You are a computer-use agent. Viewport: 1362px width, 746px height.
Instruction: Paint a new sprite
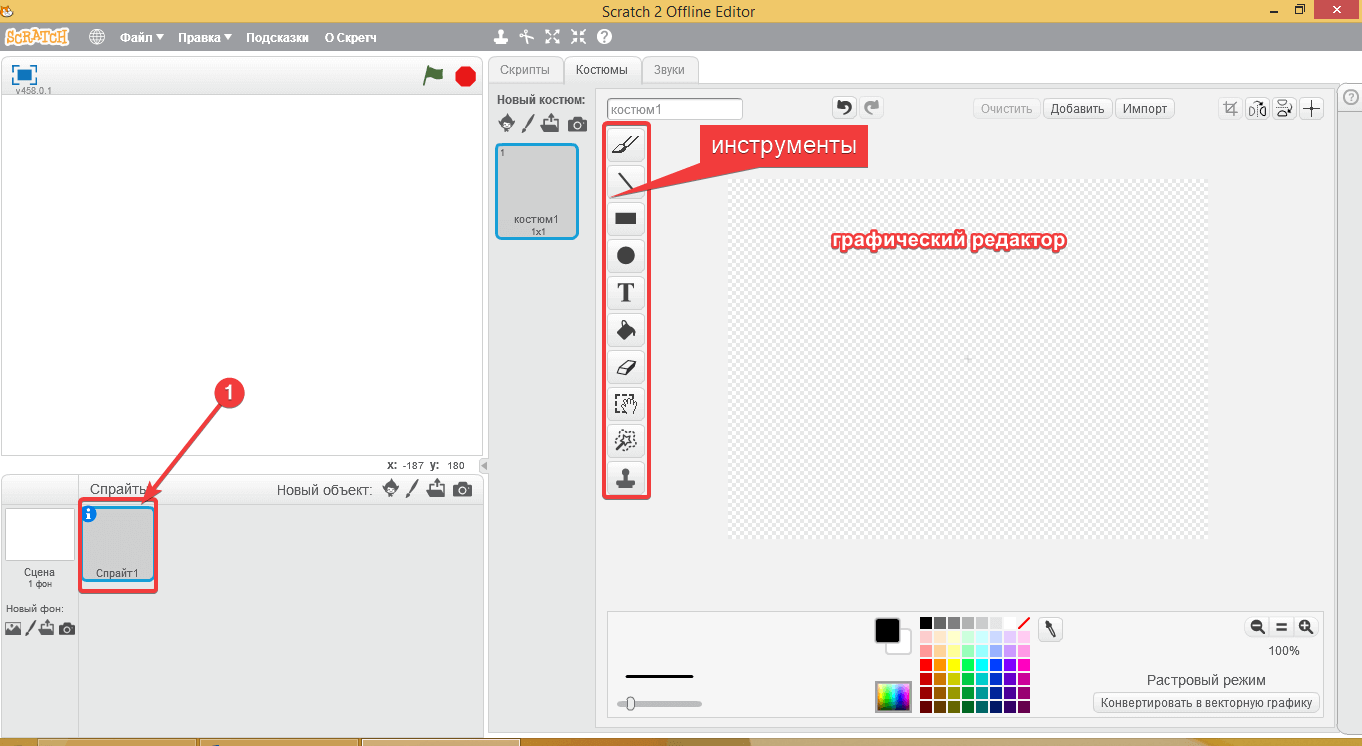pos(412,488)
